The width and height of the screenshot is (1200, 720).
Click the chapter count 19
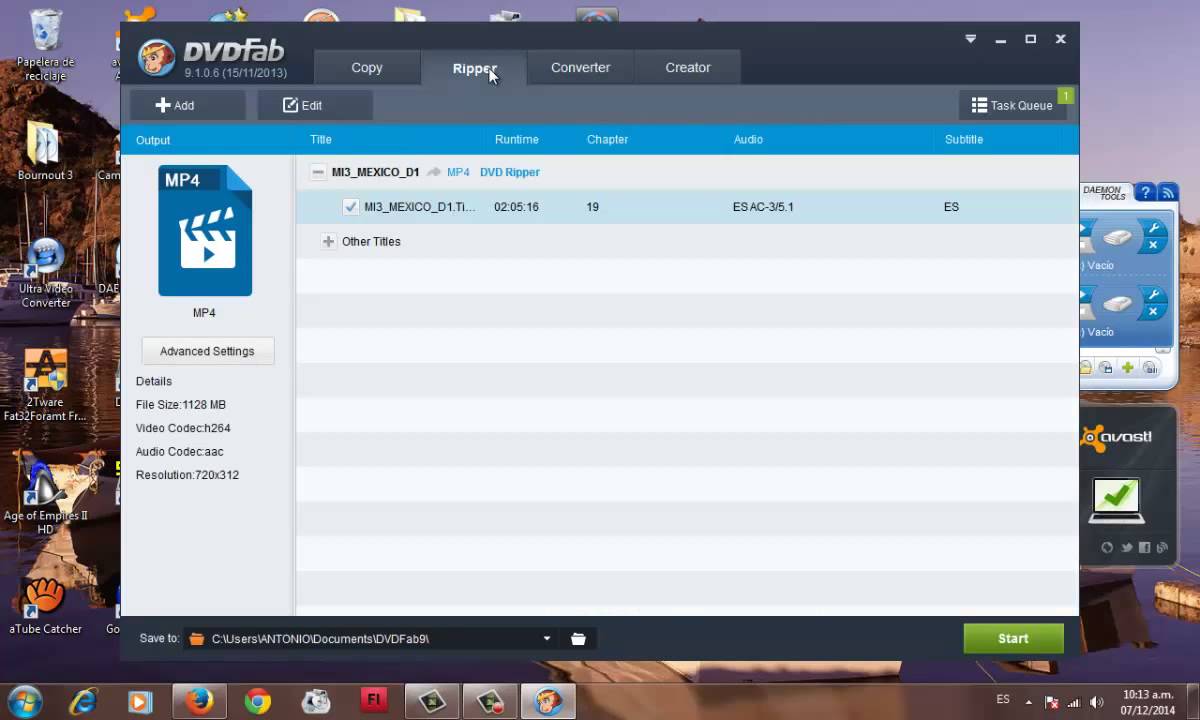[x=593, y=207]
